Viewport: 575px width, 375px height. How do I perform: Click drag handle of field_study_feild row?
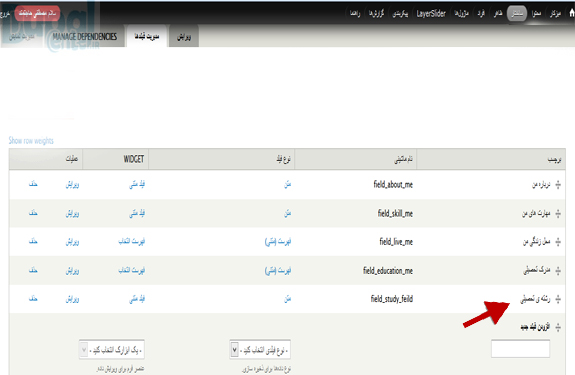[558, 299]
